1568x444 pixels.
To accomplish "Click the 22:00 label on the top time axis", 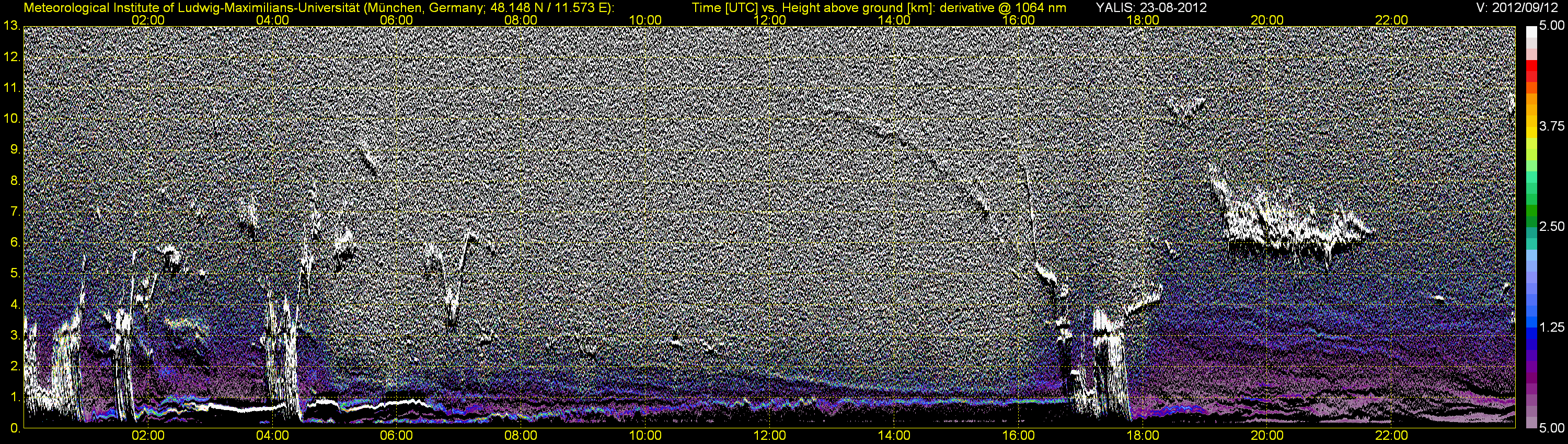I will coord(1391,20).
